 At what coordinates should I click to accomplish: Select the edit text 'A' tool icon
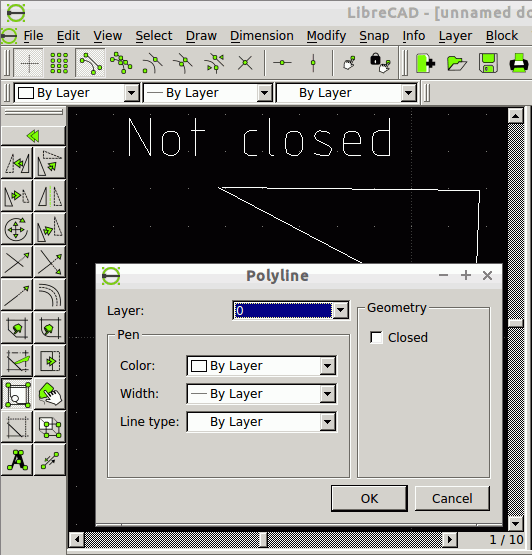click(17, 459)
